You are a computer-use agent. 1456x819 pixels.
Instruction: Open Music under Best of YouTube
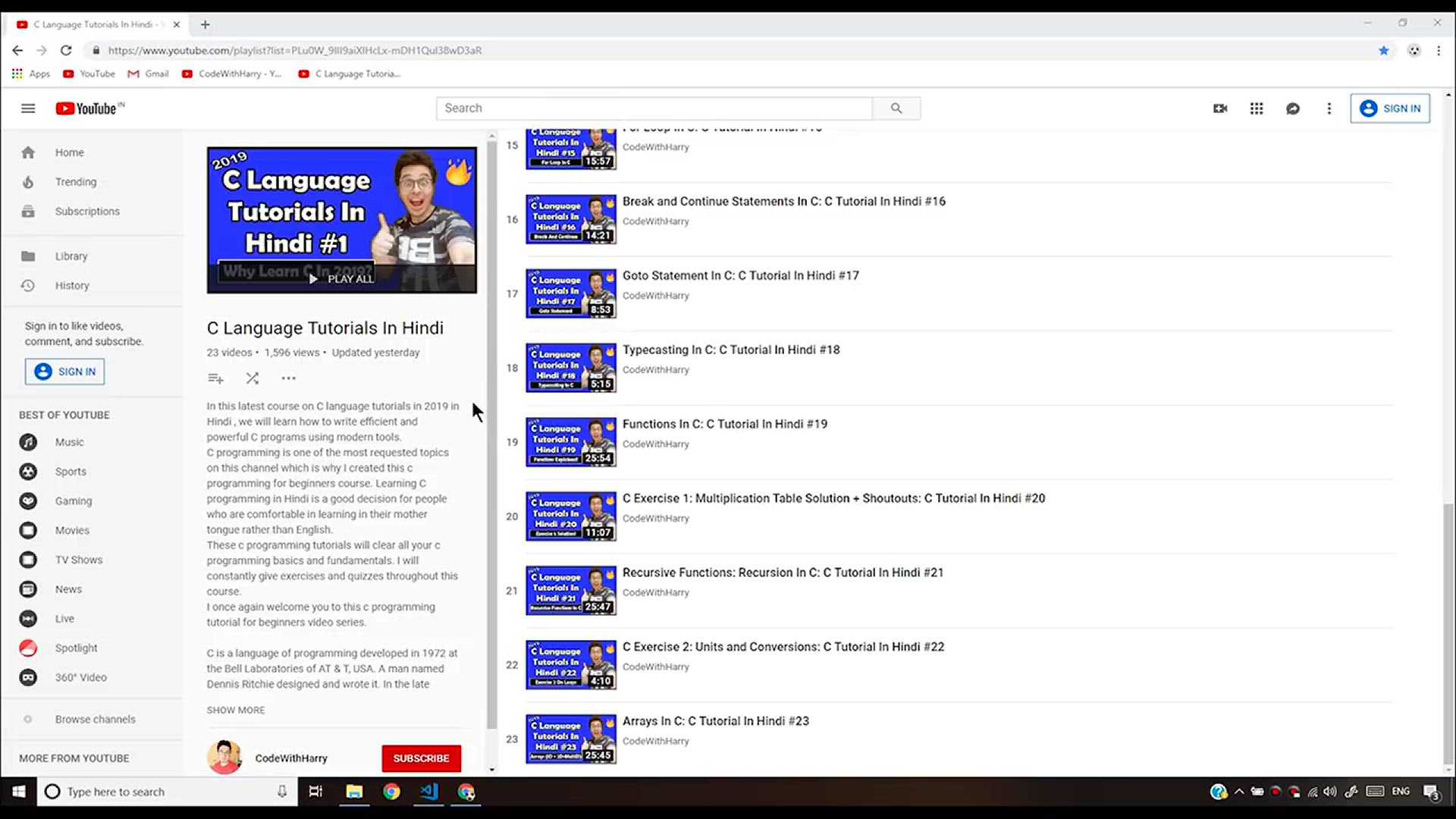[x=91, y=442]
